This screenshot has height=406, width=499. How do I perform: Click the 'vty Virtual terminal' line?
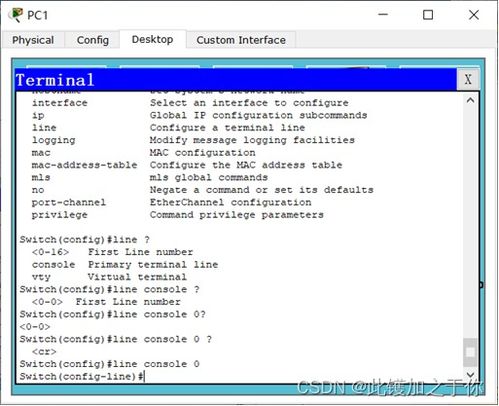click(109, 277)
